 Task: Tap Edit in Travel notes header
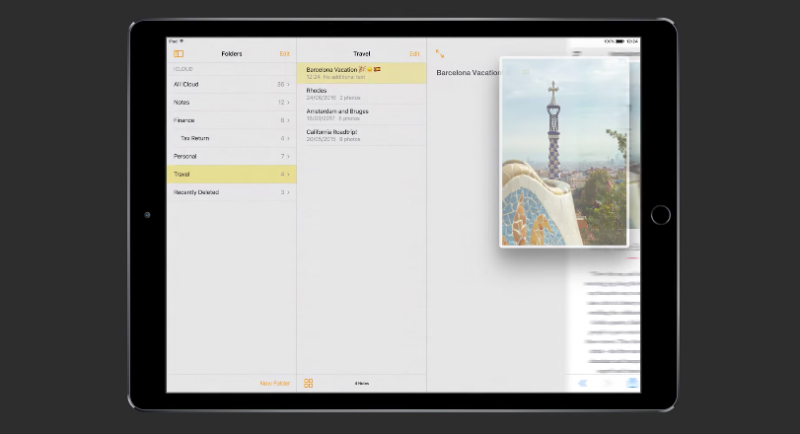pos(414,53)
